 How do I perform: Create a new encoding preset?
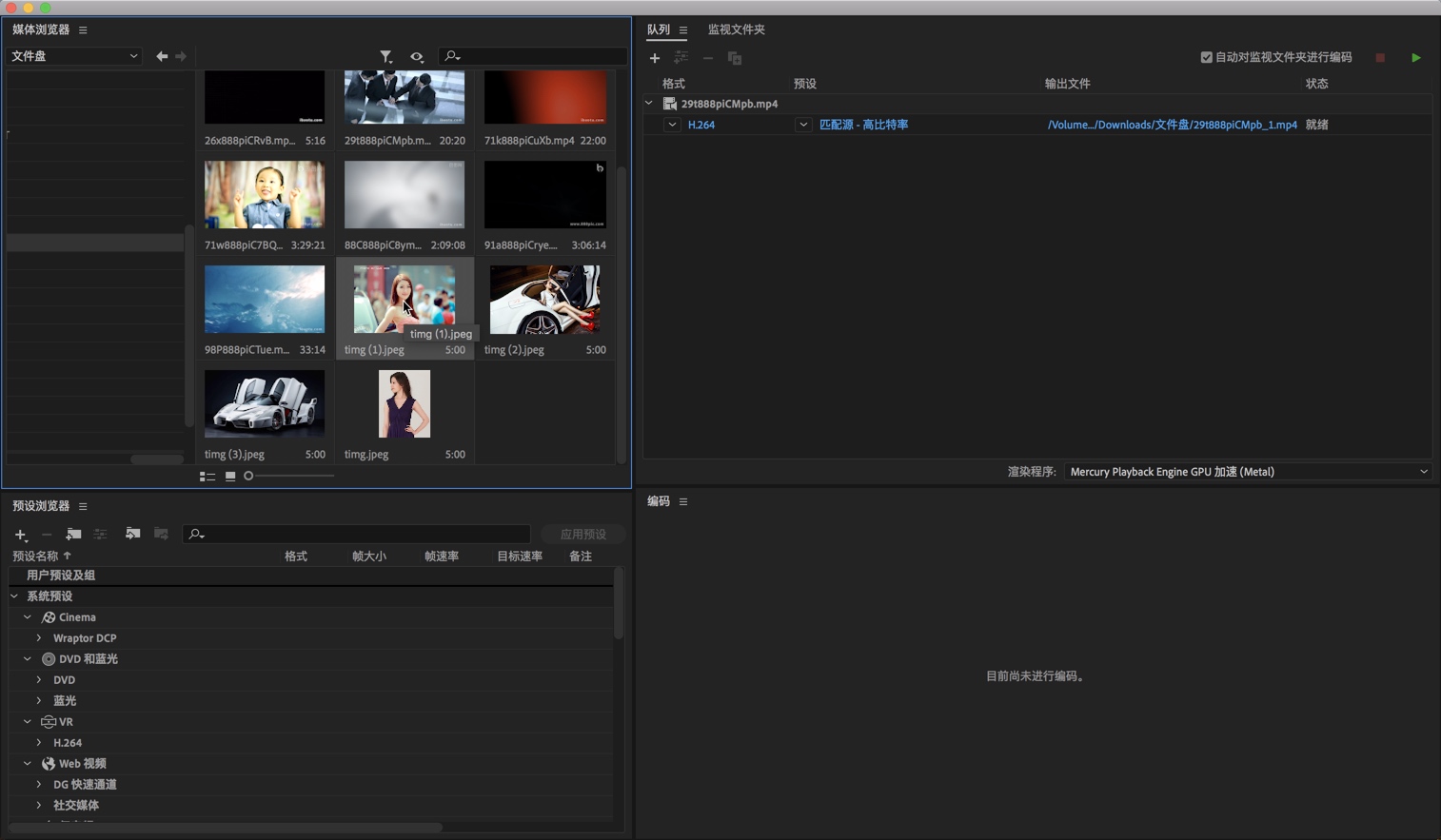[19, 534]
